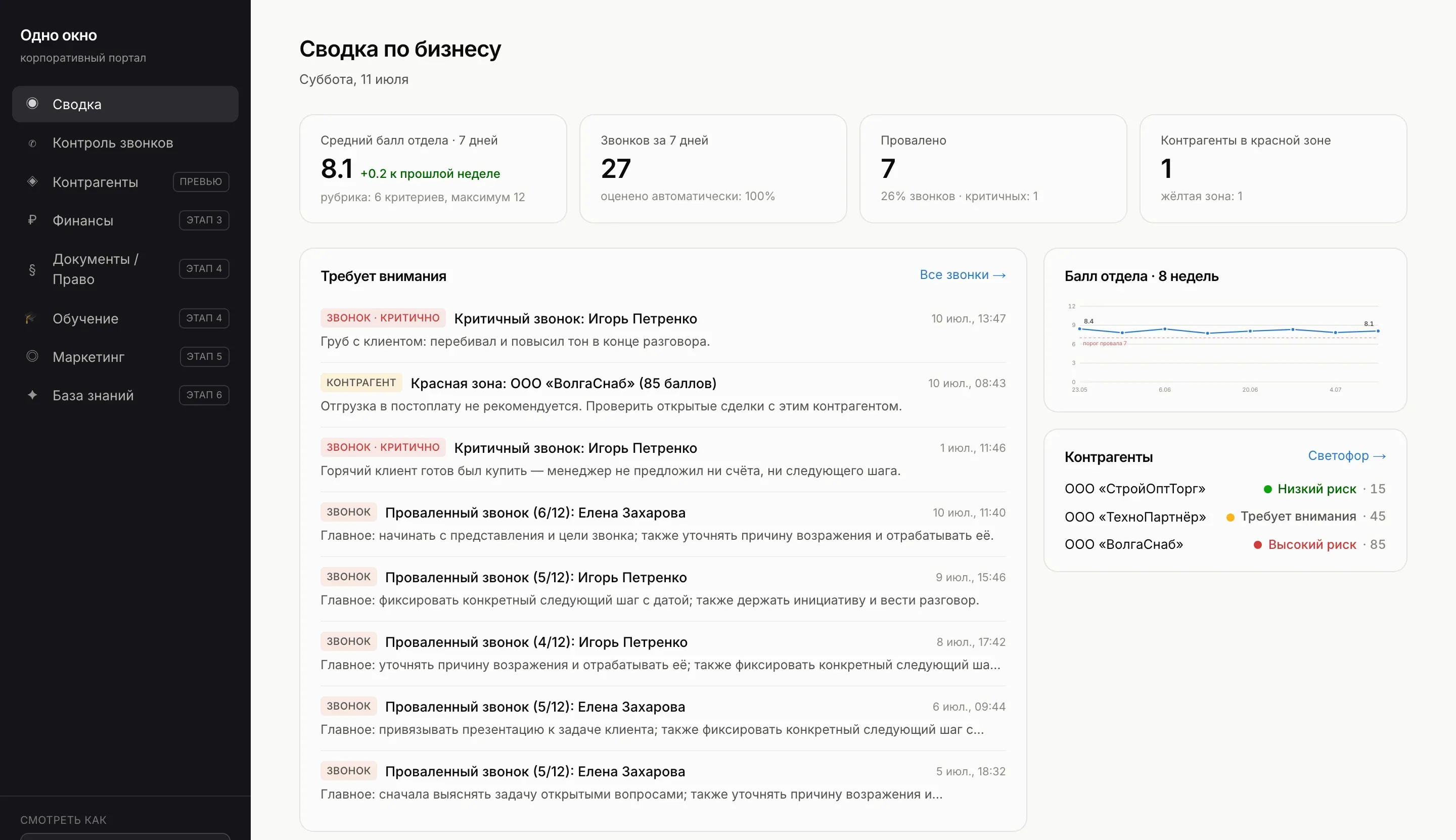Viewport: 1456px width, 840px height.
Task: Open the Светофор link in Контрагенты card
Action: click(1347, 456)
